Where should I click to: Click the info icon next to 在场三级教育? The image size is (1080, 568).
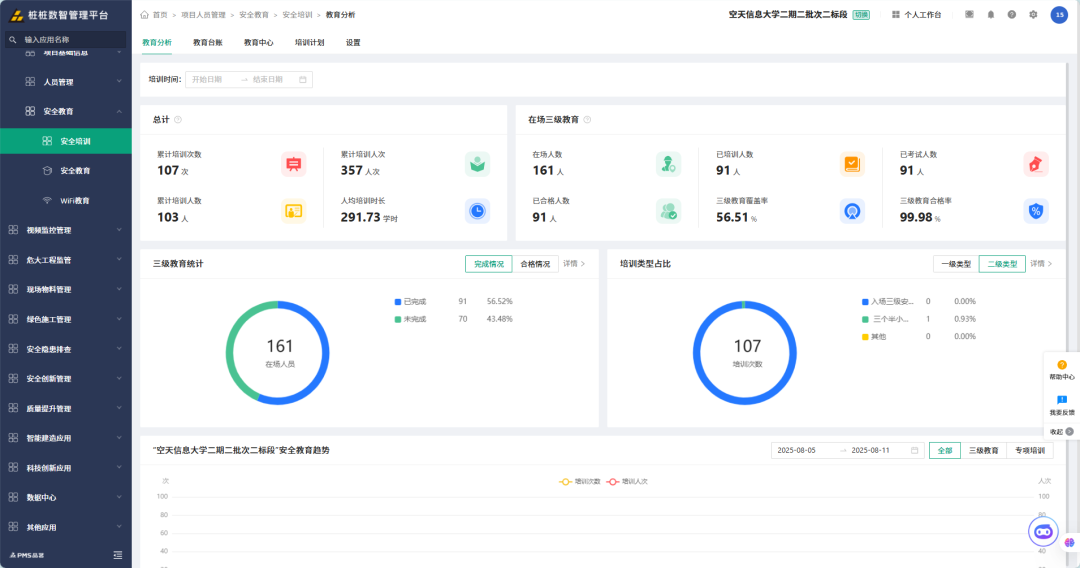click(x=587, y=120)
